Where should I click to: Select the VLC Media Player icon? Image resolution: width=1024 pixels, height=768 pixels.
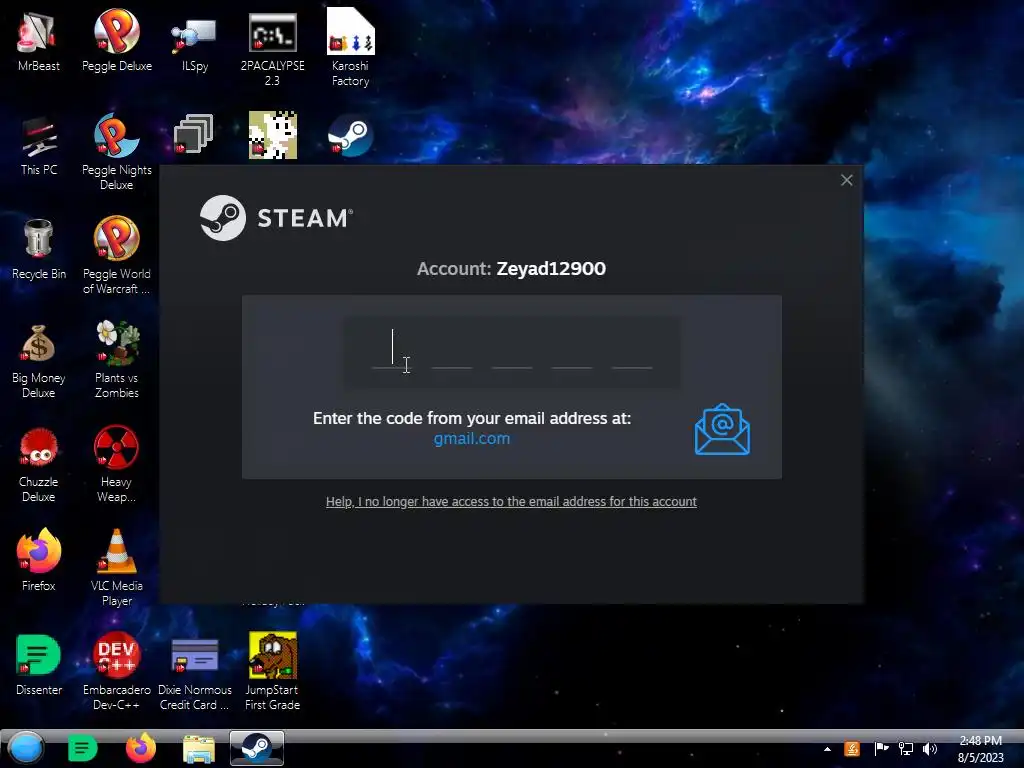point(117,568)
